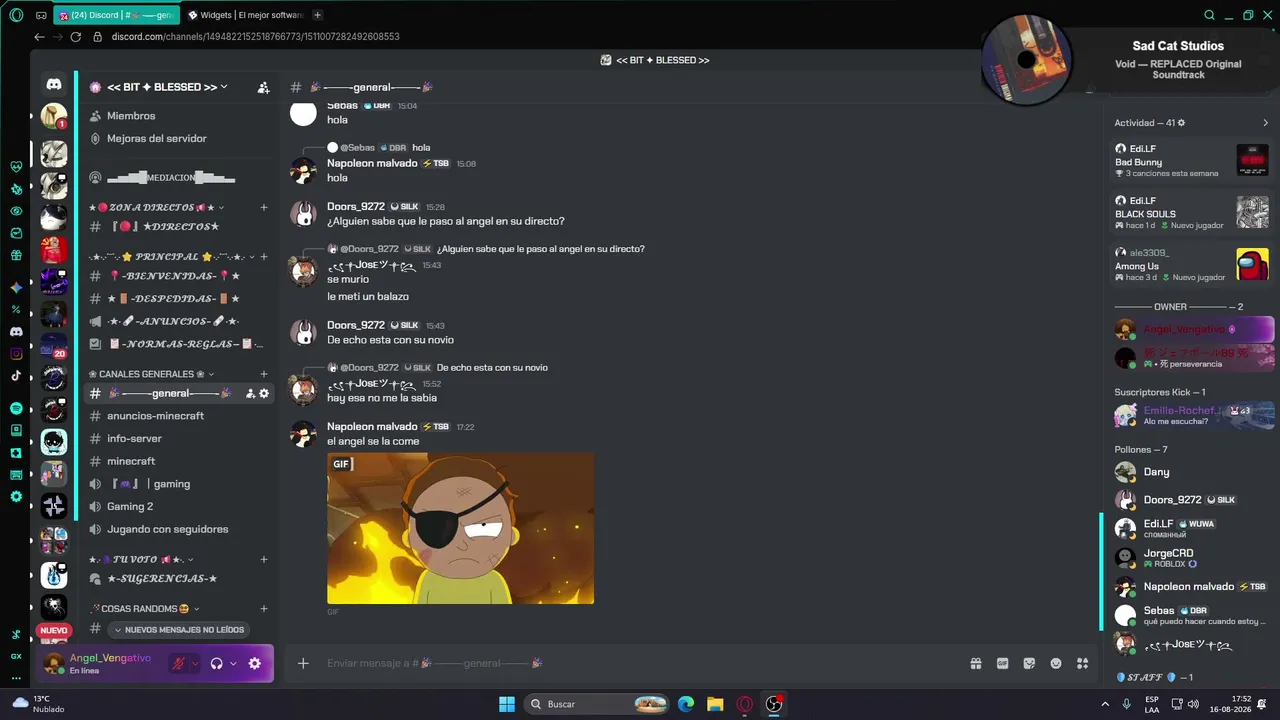1280x720 pixels.
Task: Expand the Actividad section arrow
Action: [x=1266, y=123]
